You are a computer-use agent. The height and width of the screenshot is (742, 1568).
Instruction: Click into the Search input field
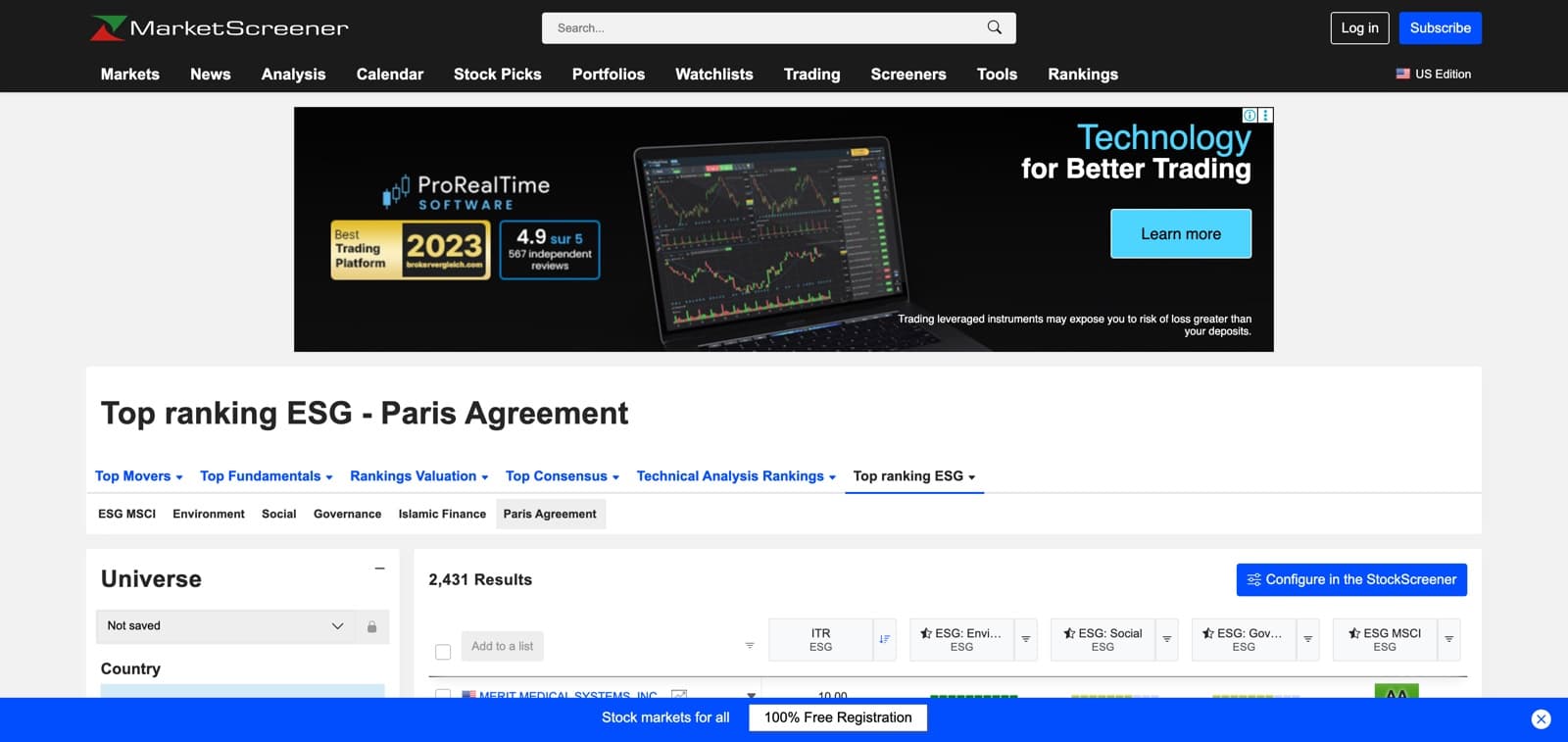pyautogui.click(x=764, y=27)
